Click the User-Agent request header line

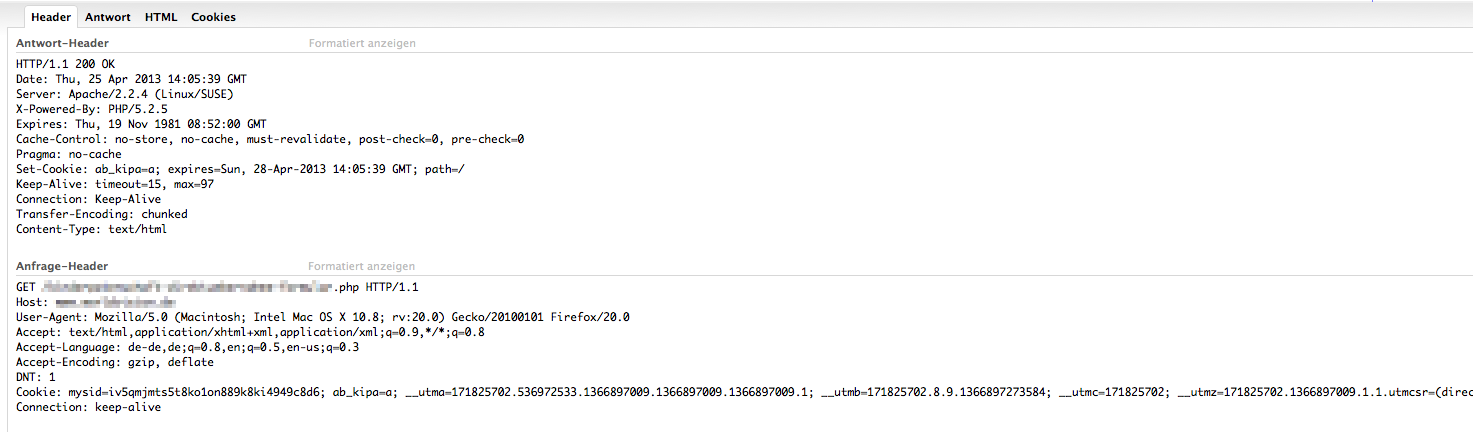pyautogui.click(x=322, y=317)
